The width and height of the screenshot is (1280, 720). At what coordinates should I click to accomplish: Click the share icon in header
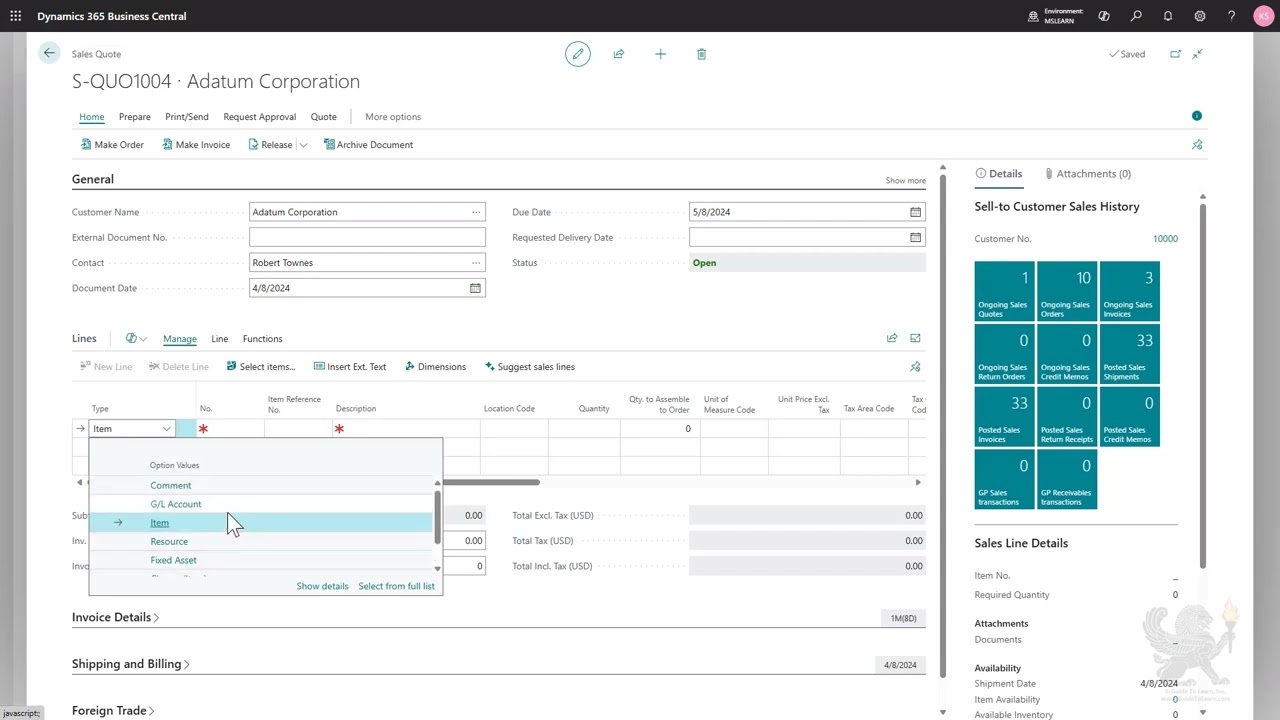(619, 54)
